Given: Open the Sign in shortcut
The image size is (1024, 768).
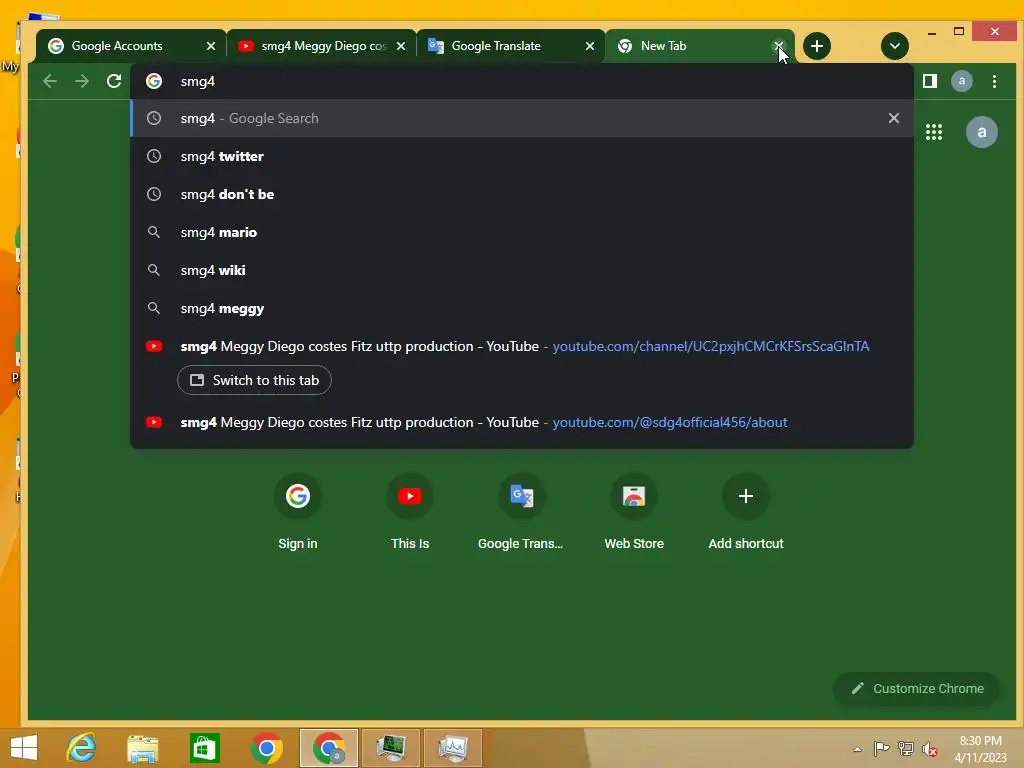Looking at the screenshot, I should 298,513.
